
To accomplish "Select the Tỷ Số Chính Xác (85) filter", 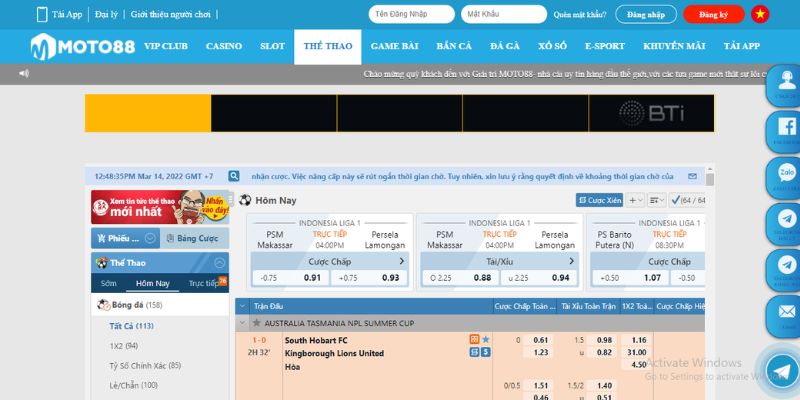I will click(145, 365).
